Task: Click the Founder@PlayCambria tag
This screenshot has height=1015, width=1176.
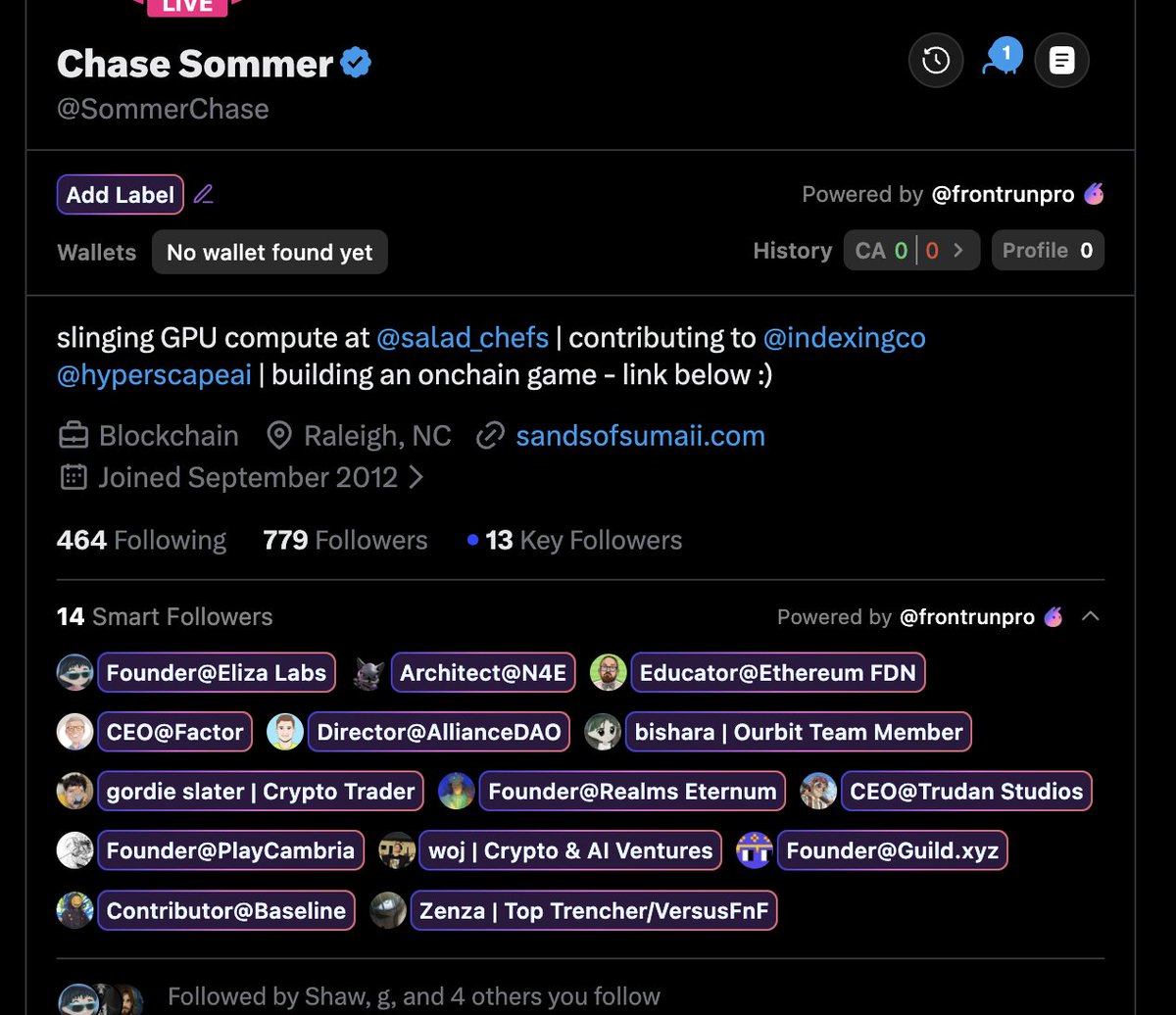Action: click(x=230, y=849)
